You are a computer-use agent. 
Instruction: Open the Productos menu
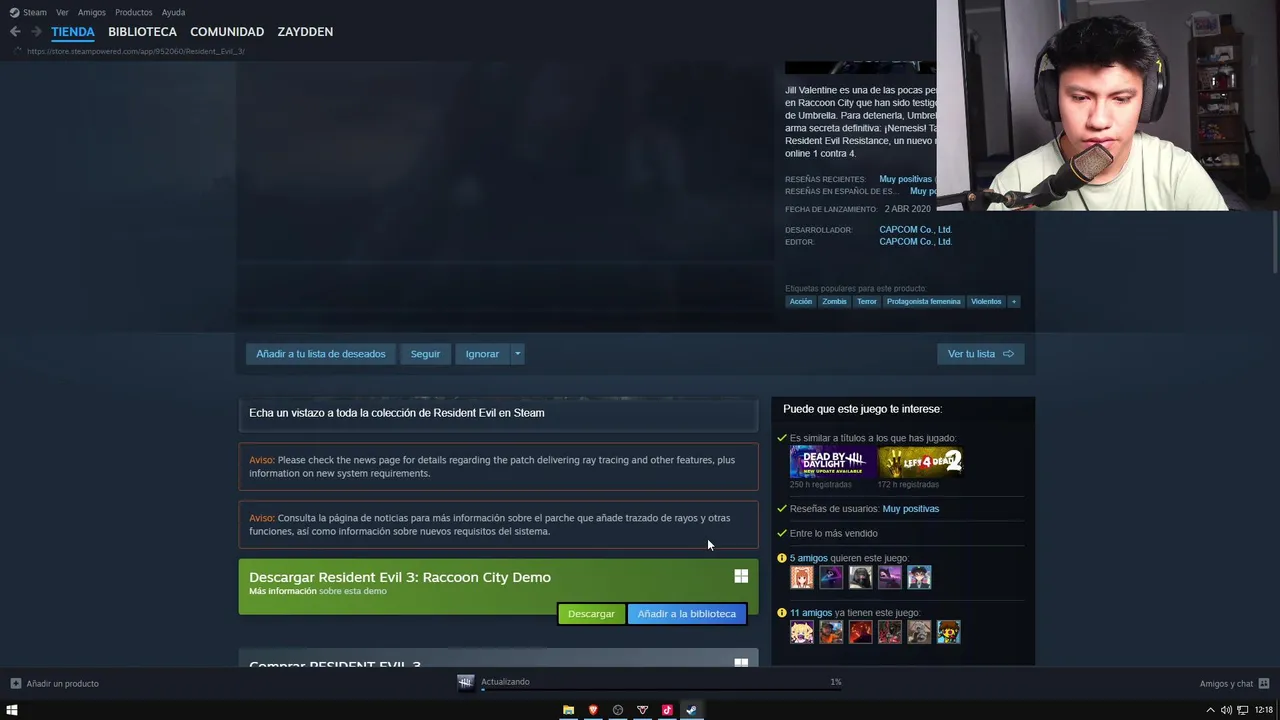click(134, 12)
